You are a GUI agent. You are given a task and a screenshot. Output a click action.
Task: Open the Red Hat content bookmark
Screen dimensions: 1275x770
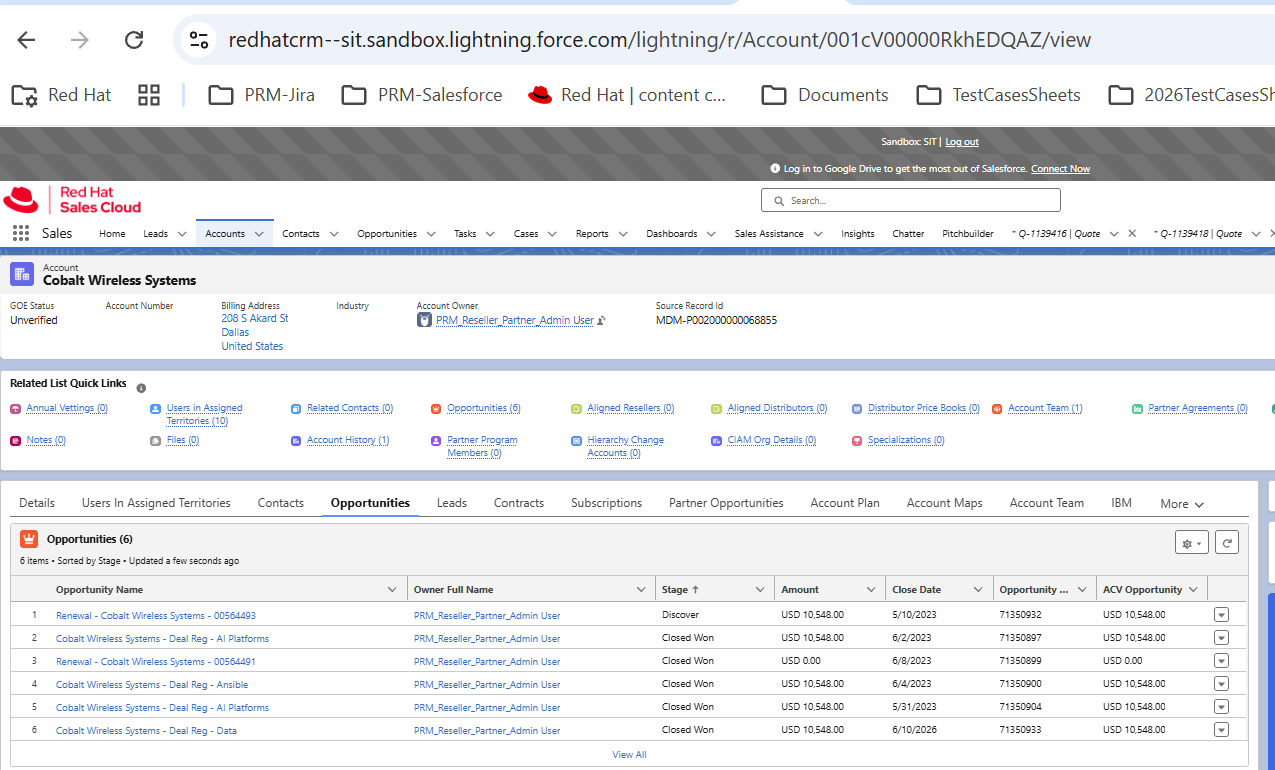coord(627,95)
